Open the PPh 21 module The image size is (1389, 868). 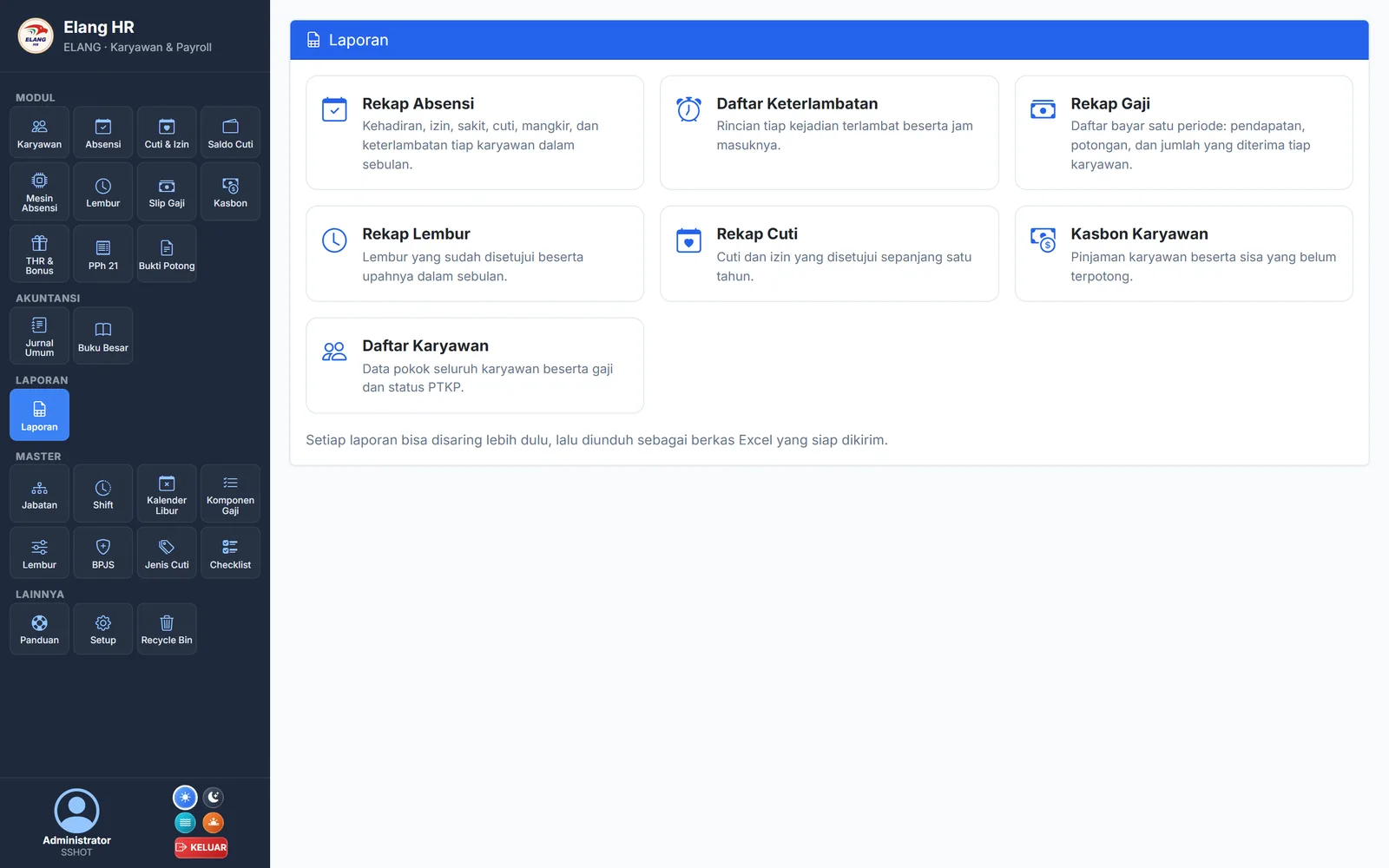pos(103,253)
